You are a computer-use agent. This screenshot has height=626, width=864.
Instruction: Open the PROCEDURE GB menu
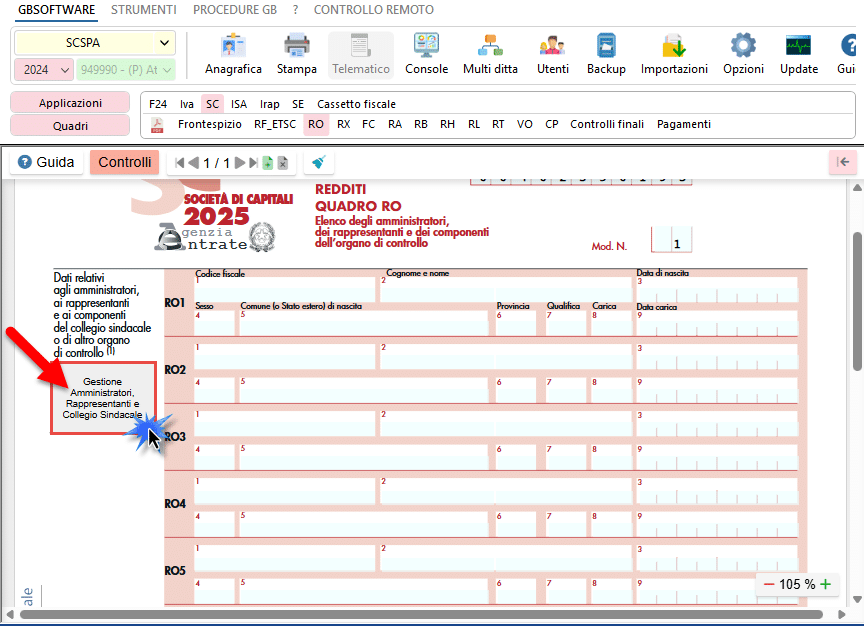pos(235,10)
